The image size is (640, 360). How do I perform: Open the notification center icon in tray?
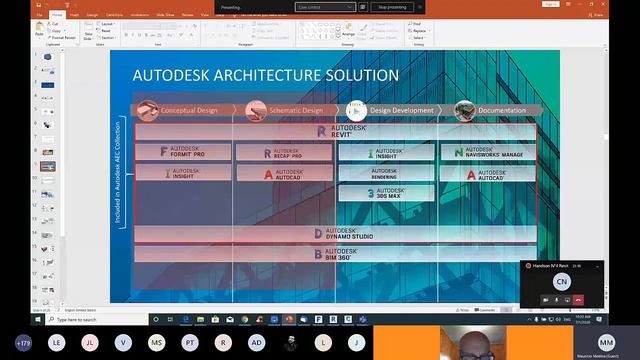pyautogui.click(x=599, y=320)
